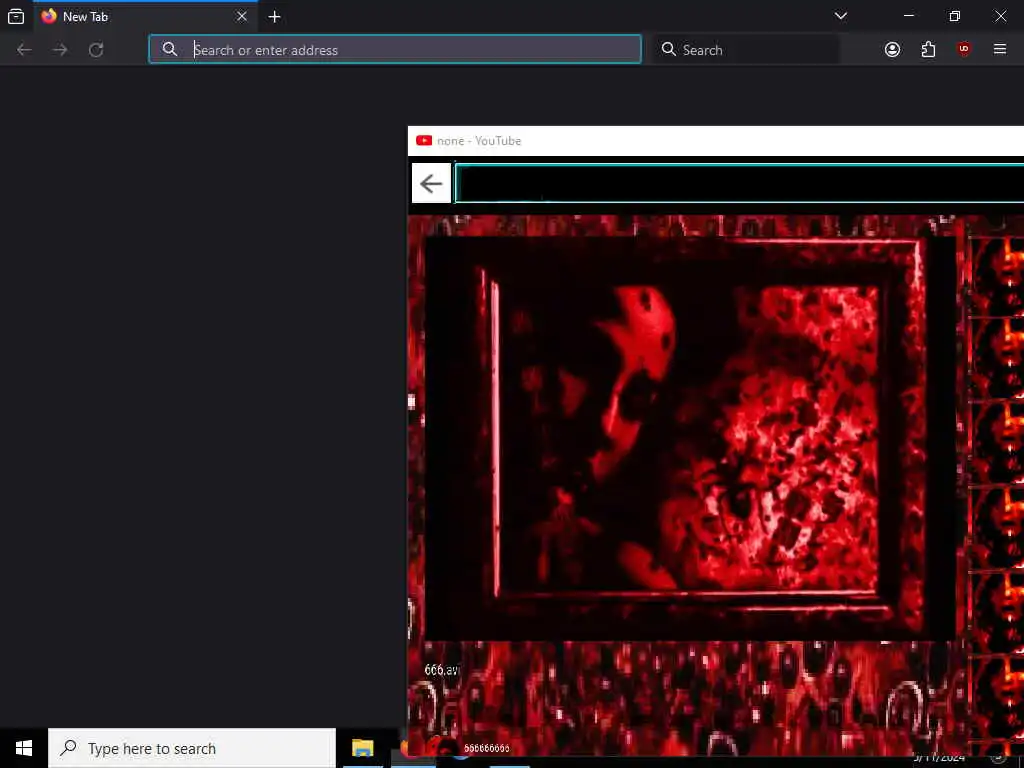Open a new tab with the plus button
The image size is (1024, 768).
(x=274, y=17)
